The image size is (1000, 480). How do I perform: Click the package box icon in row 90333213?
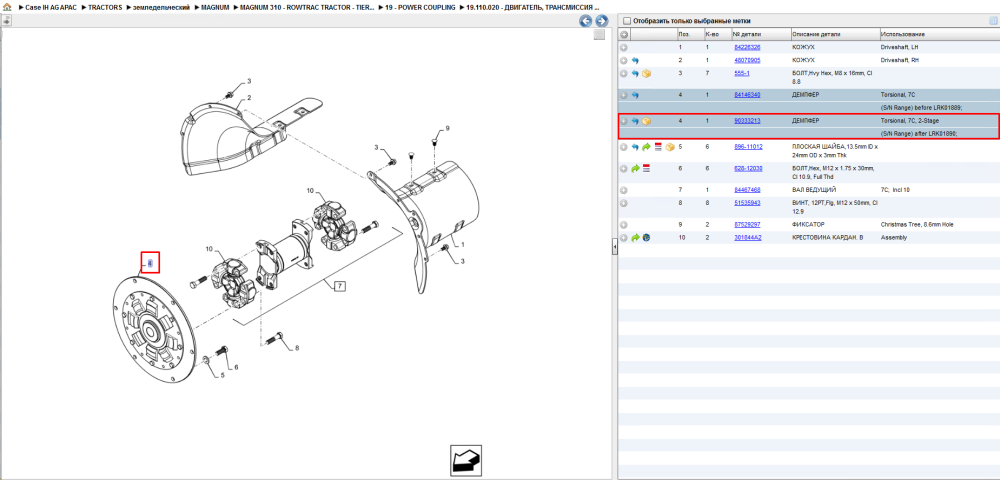click(x=646, y=121)
